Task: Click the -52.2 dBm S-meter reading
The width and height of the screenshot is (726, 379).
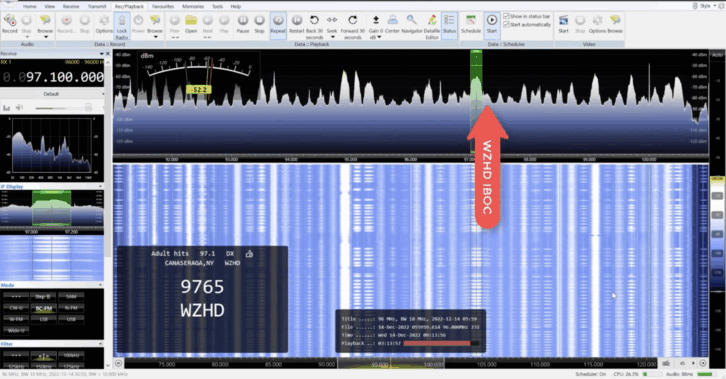Action: [x=199, y=89]
